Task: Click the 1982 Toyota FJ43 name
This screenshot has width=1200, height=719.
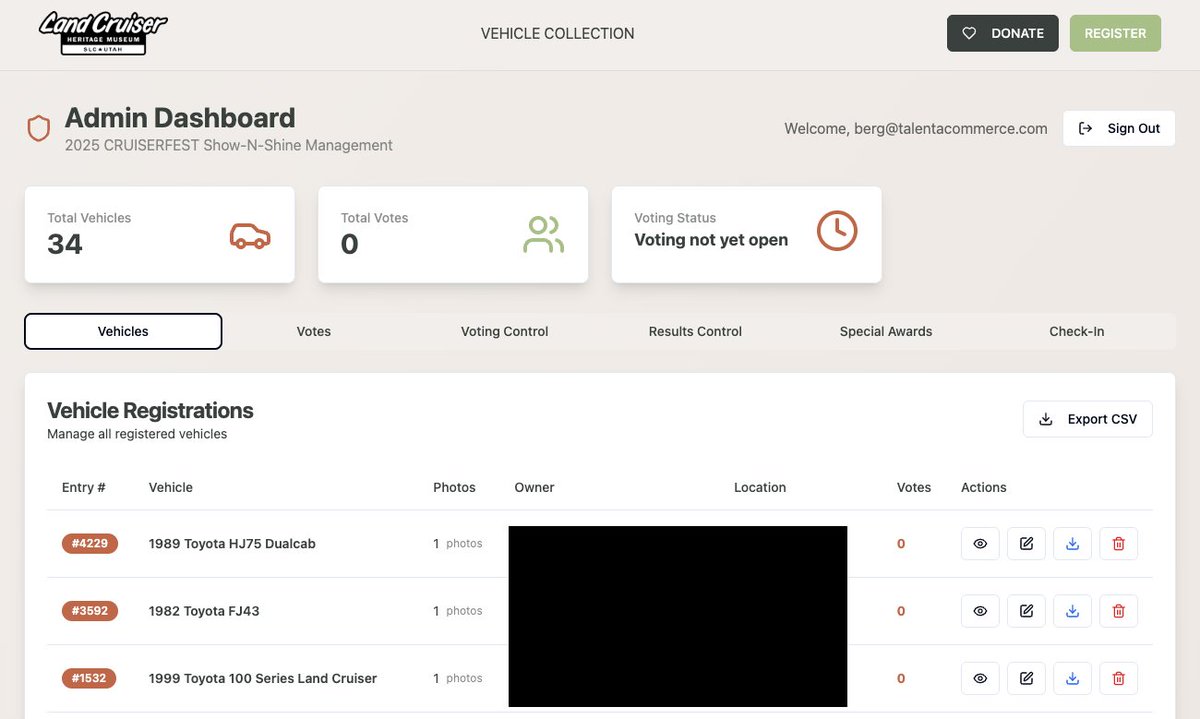Action: point(204,610)
